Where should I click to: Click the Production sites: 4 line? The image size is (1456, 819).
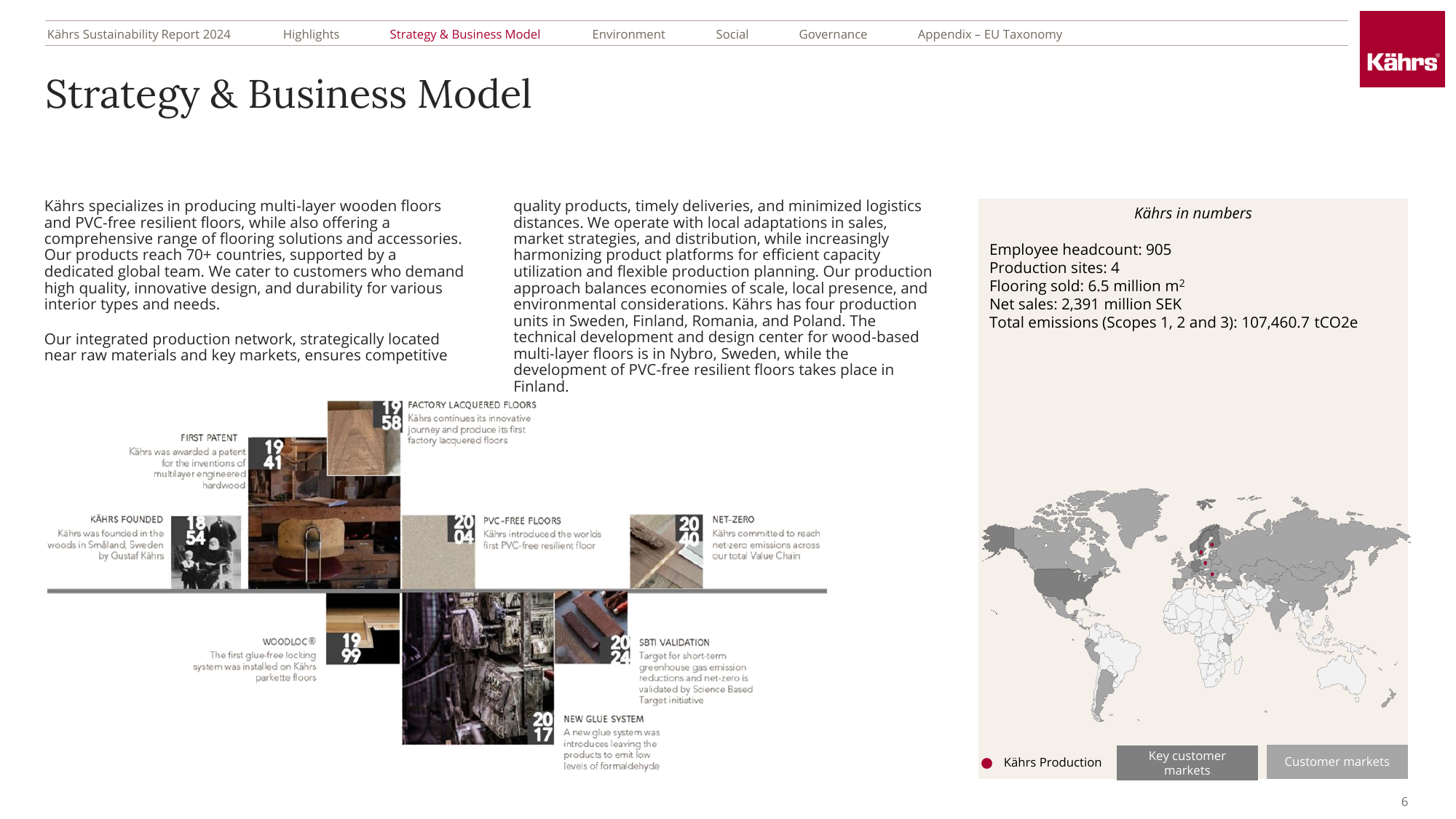pos(1054,268)
